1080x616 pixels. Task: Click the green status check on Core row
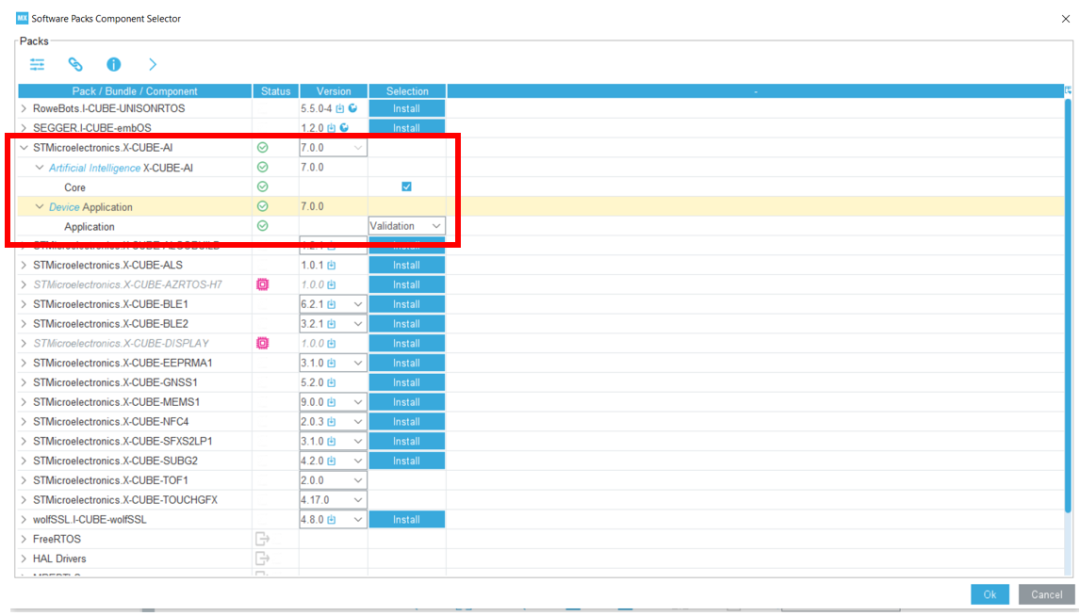point(262,187)
